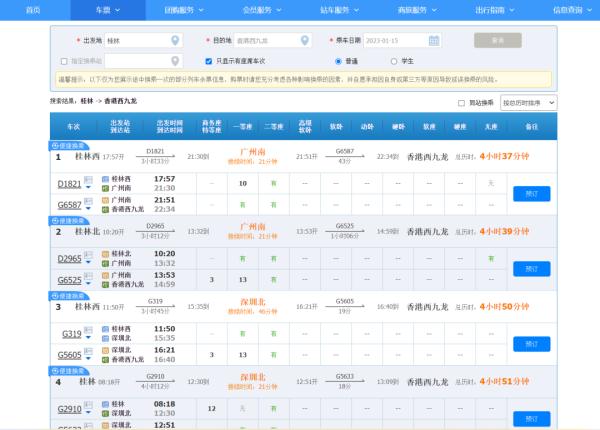The height and width of the screenshot is (430, 600).
Task: Expand the arrow under the G6587 train icon
Action: (88, 208)
